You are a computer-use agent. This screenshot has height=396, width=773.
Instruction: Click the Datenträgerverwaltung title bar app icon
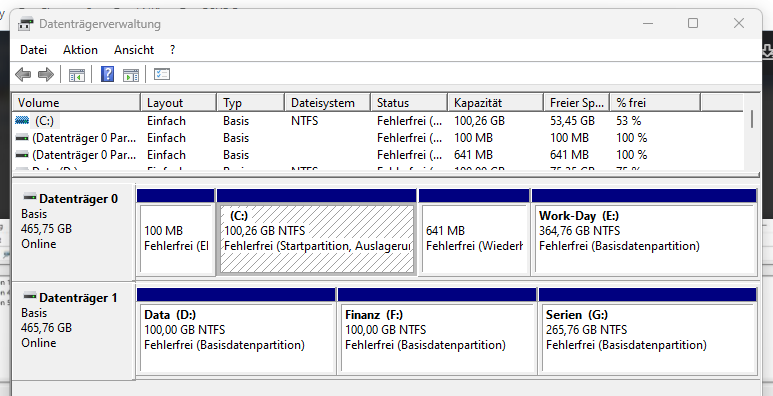(x=26, y=23)
